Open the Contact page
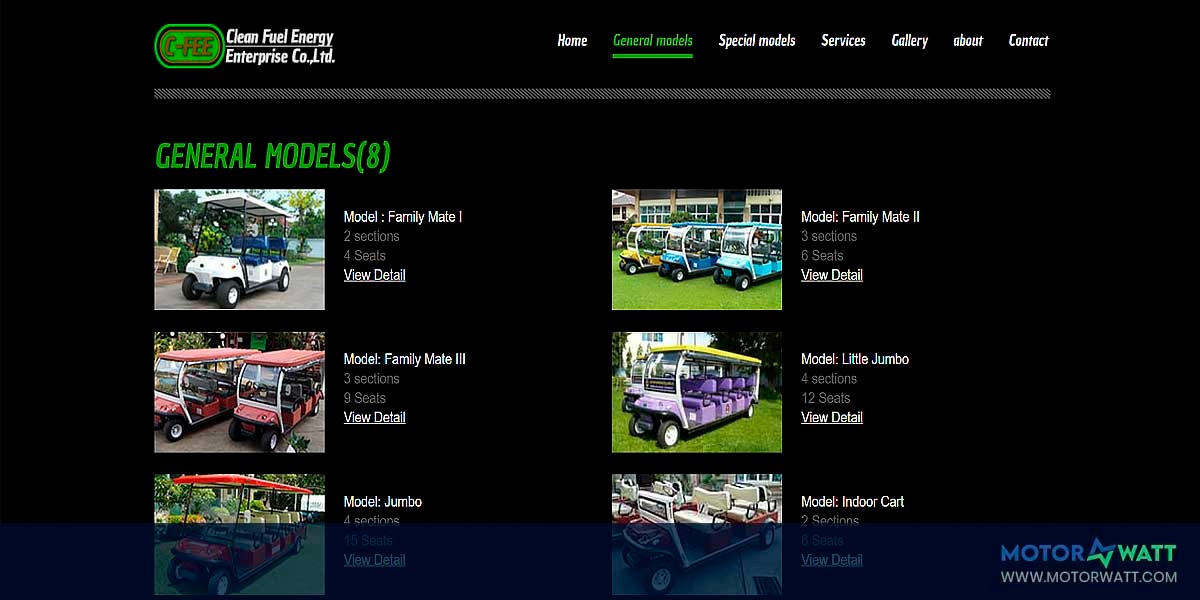This screenshot has height=600, width=1200. (x=1028, y=41)
